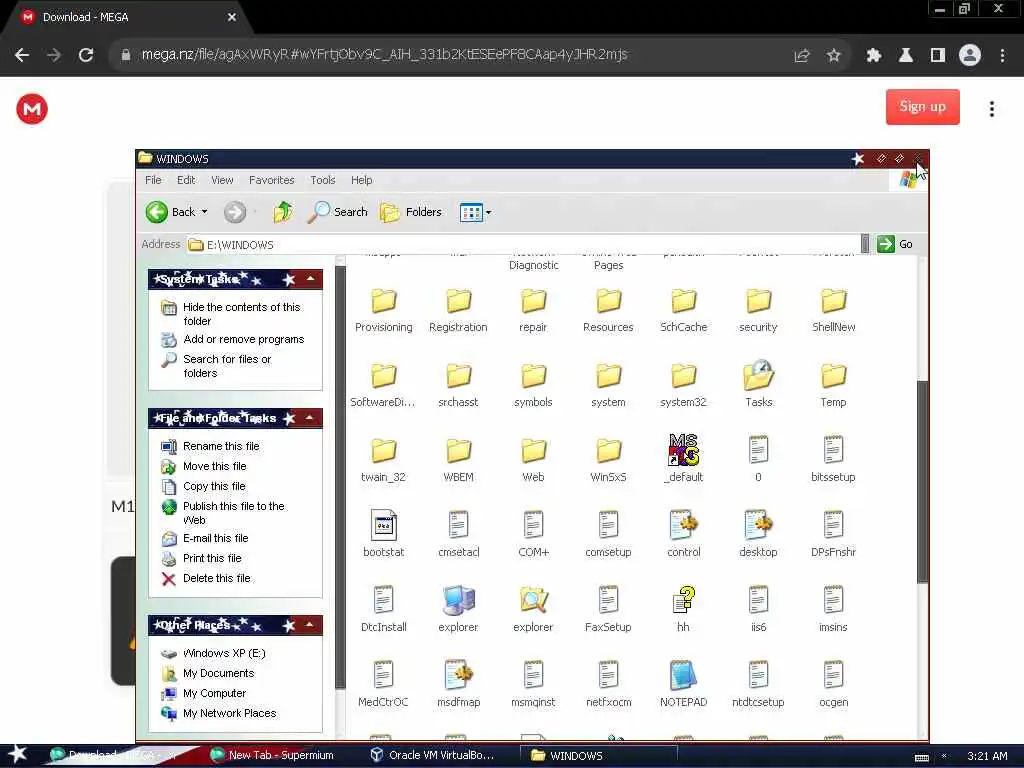Click the E:\WINDOWS address field
This screenshot has width=1024, height=768.
tap(523, 244)
